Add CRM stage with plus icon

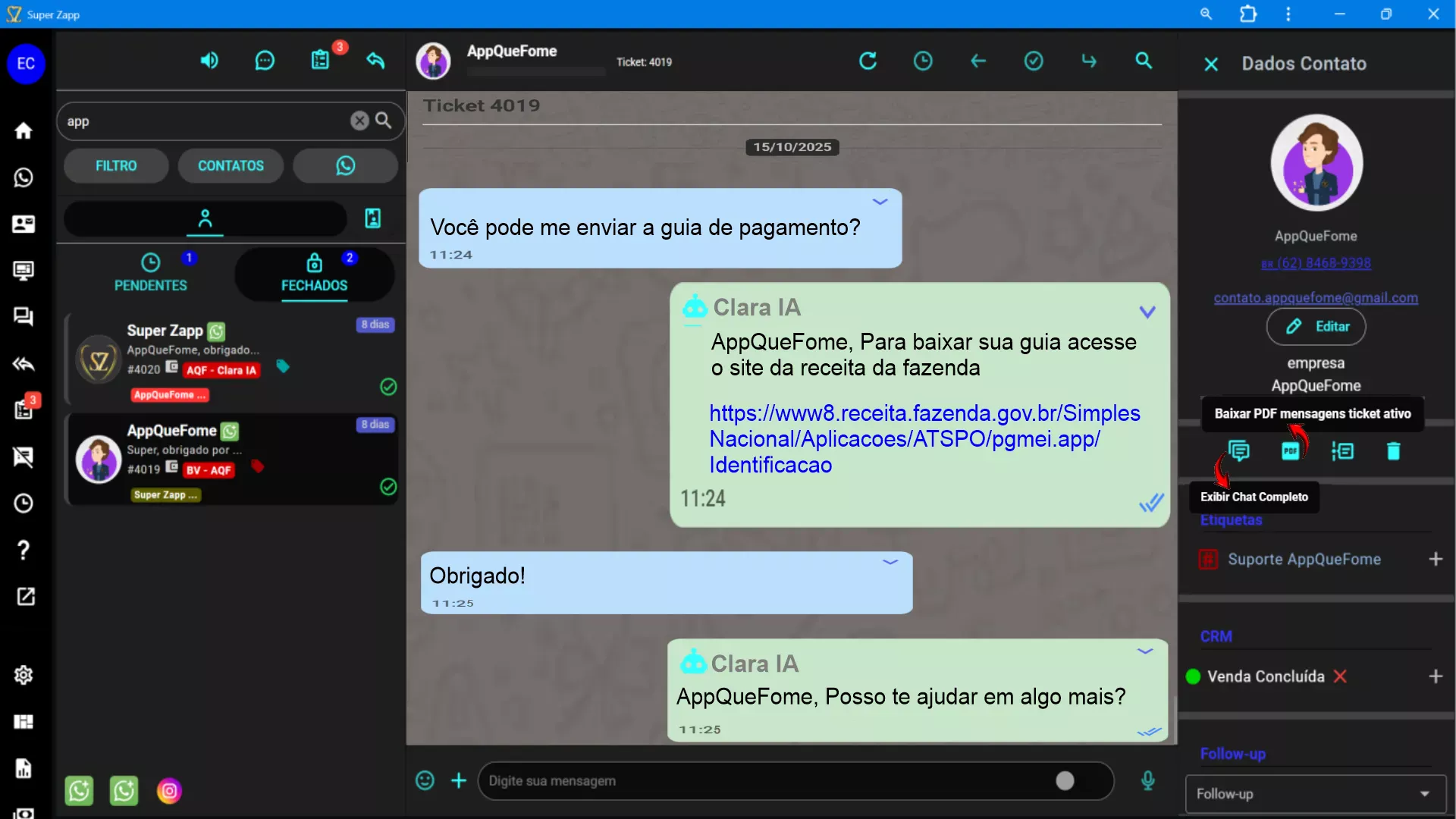(x=1436, y=676)
